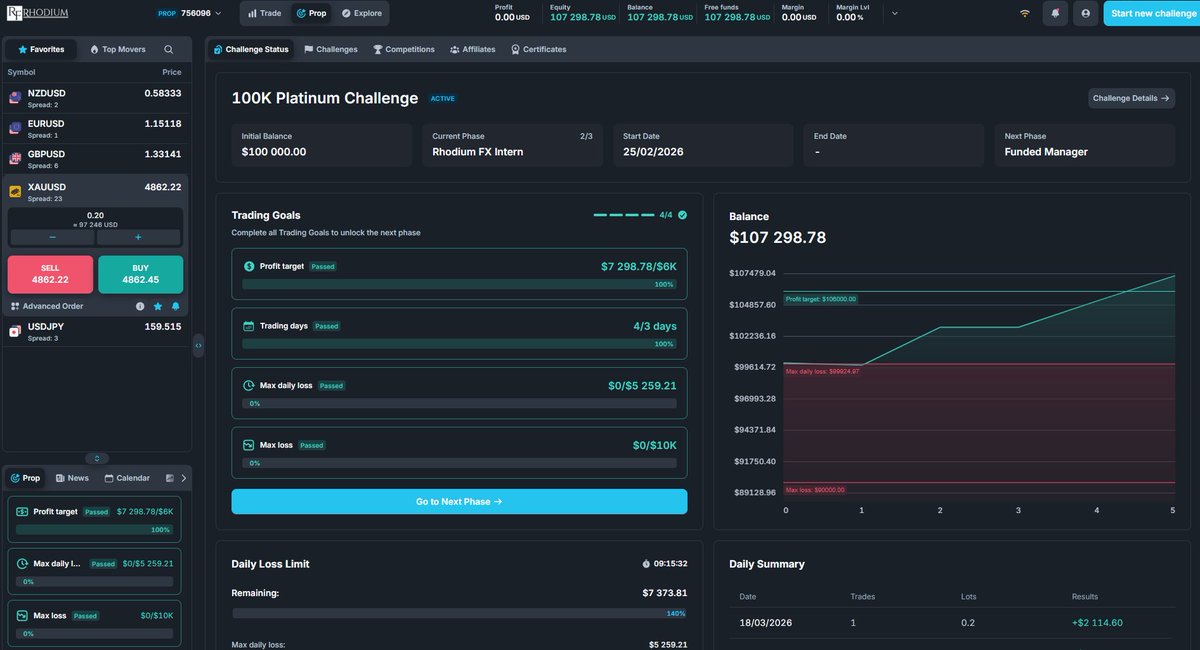The width and height of the screenshot is (1200, 650).
Task: Click the 4/4 goals completed checkmark
Action: 682,215
